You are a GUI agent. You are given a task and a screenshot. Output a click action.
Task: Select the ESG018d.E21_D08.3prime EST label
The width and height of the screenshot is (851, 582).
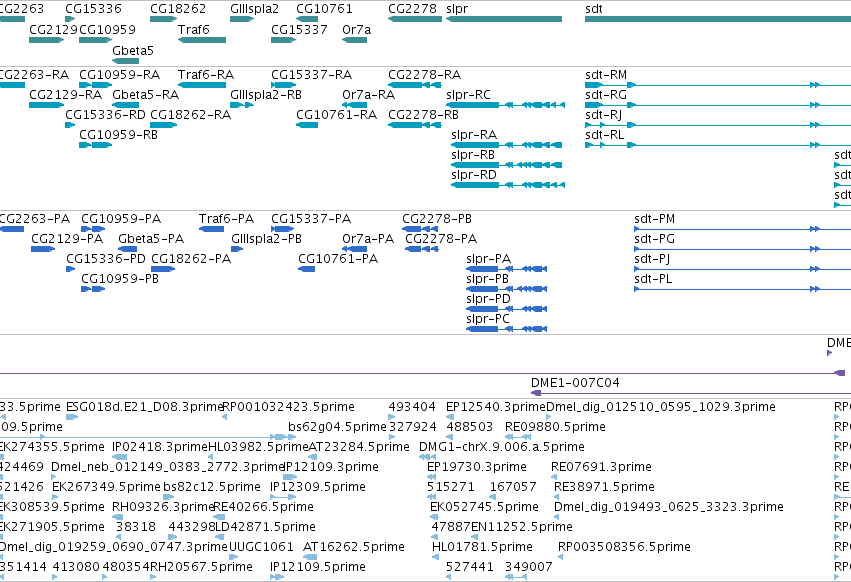pos(145,407)
